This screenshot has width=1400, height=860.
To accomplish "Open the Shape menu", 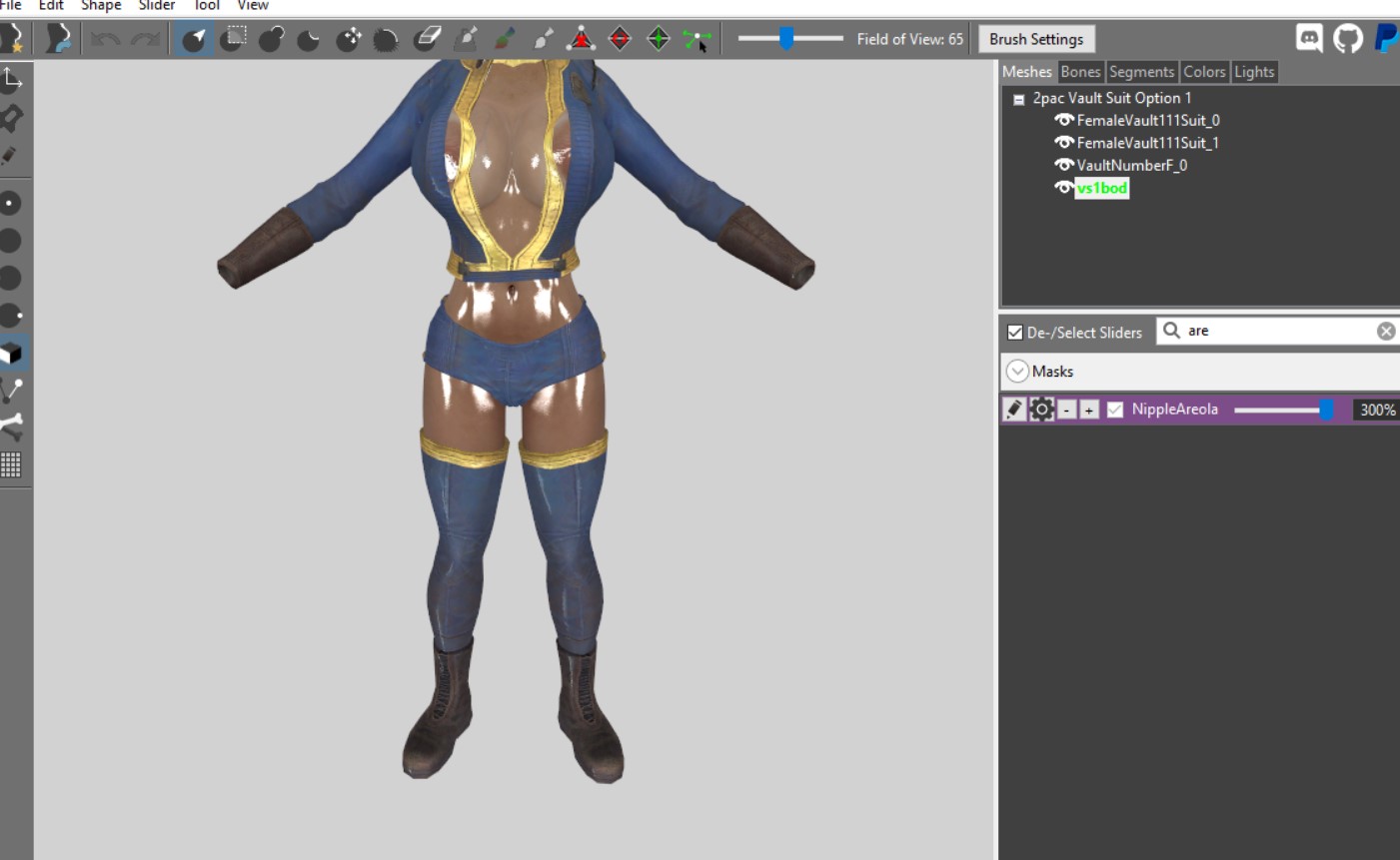I will 101,6.
